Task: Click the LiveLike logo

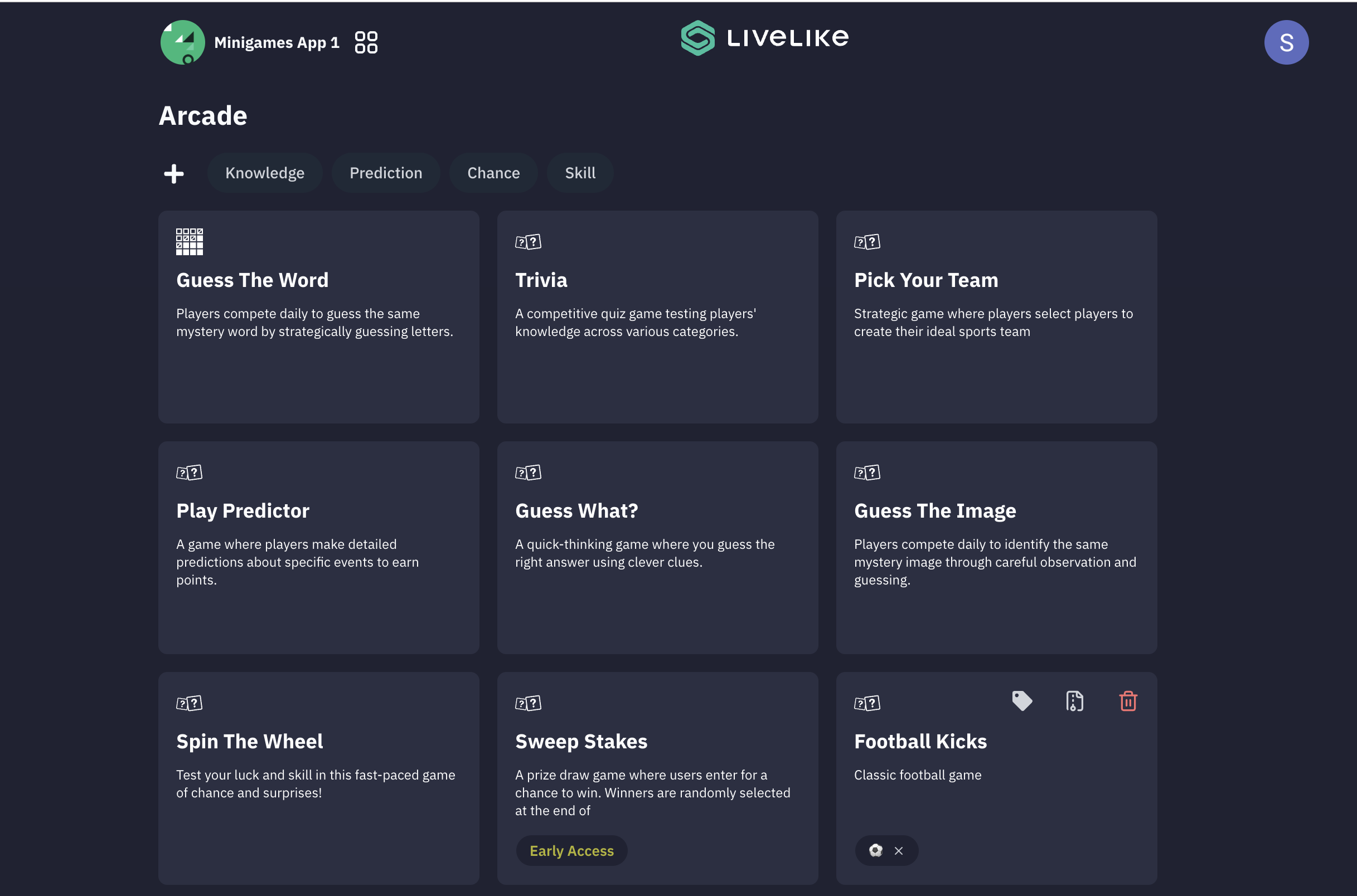Action: (x=764, y=38)
